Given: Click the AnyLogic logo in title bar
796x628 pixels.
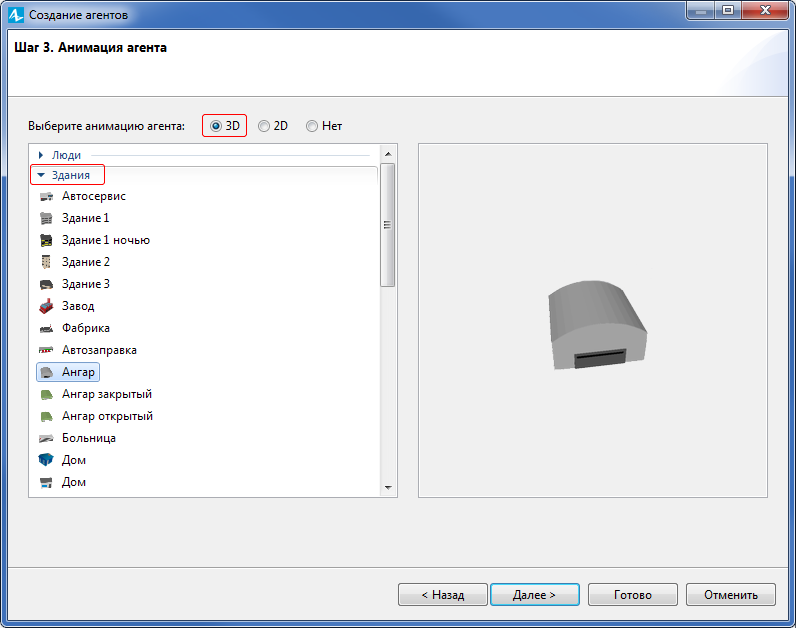Looking at the screenshot, I should coord(16,15).
